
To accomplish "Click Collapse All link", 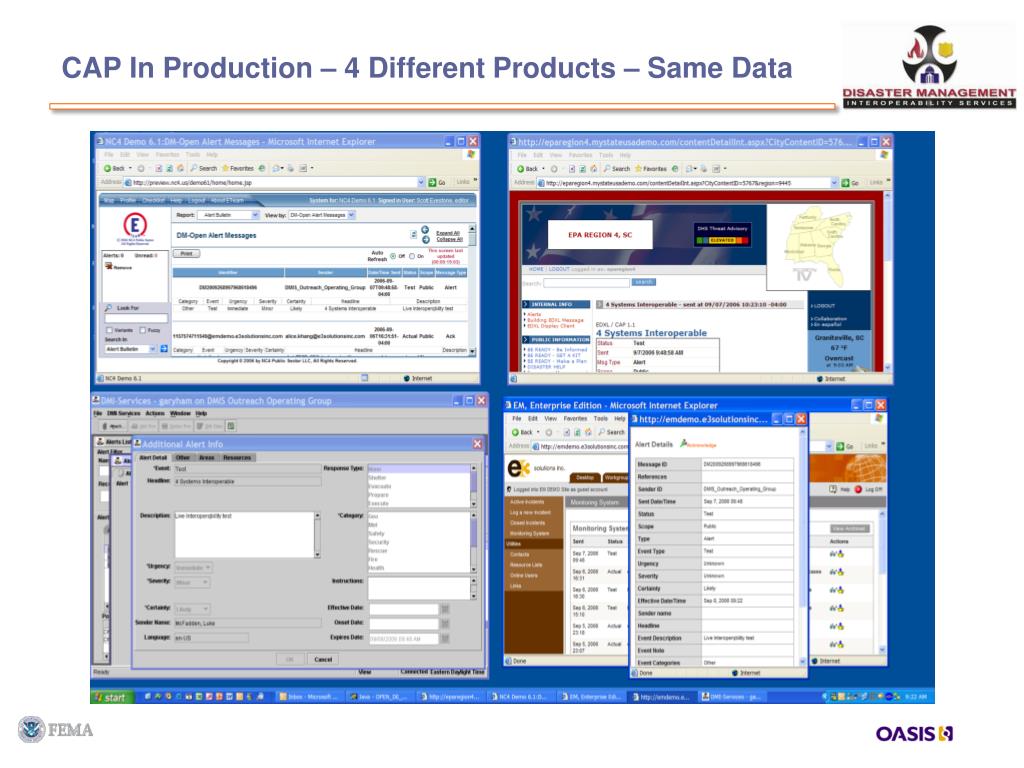I will click(x=449, y=239).
